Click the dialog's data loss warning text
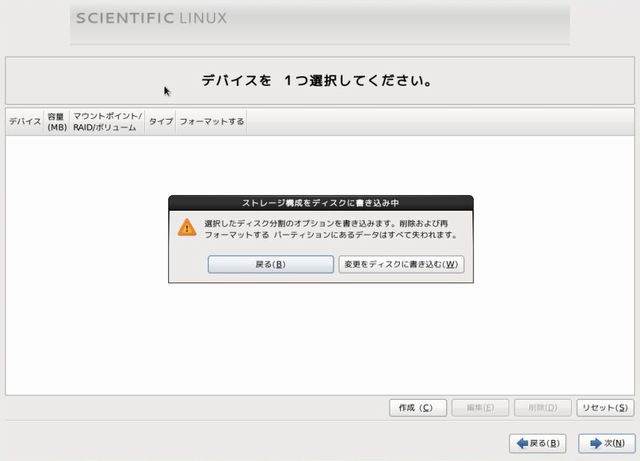 tap(330, 229)
